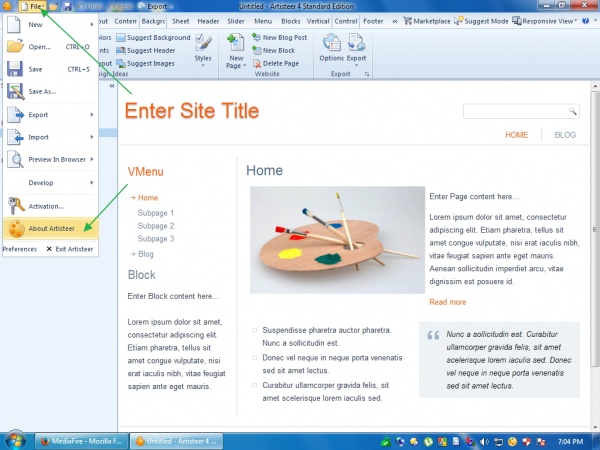Image resolution: width=600 pixels, height=450 pixels.
Task: Expand Preview In Browser submenu
Action: click(x=51, y=160)
